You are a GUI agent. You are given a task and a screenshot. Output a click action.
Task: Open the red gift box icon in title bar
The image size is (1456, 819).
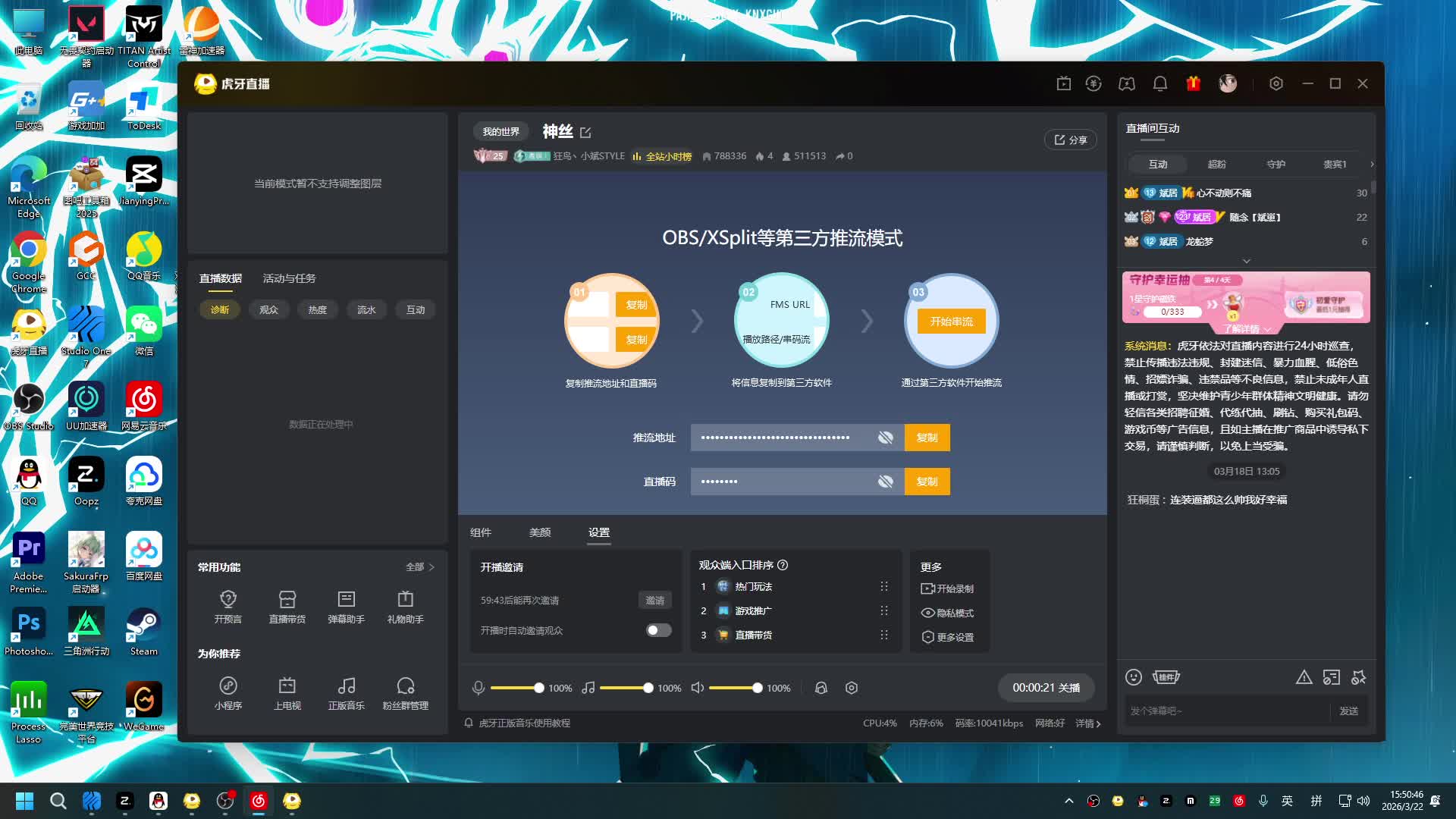click(1193, 83)
